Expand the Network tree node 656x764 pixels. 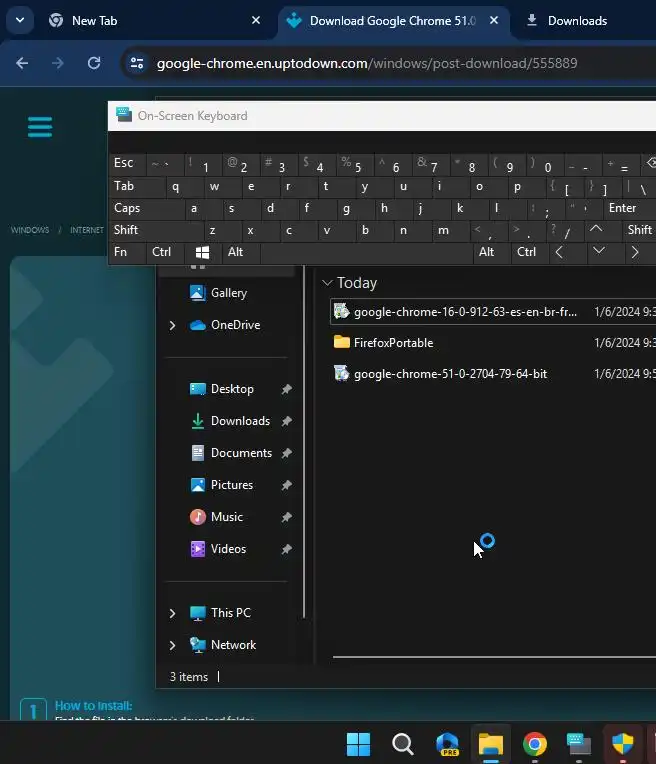coord(173,645)
